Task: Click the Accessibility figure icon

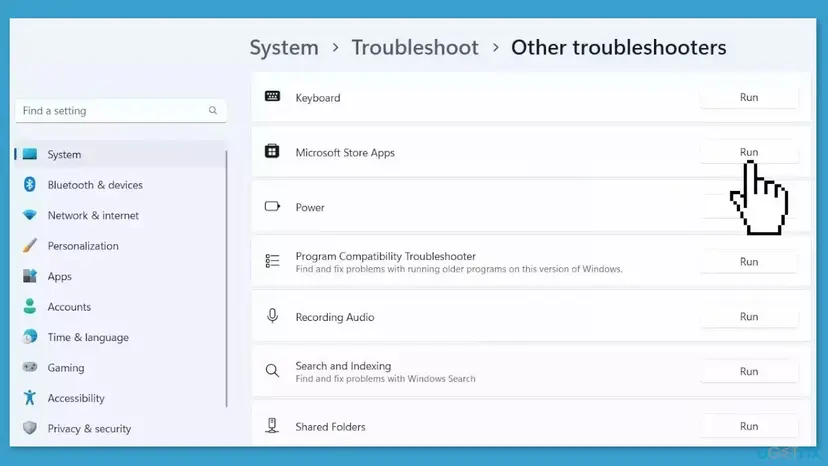Action: point(30,397)
